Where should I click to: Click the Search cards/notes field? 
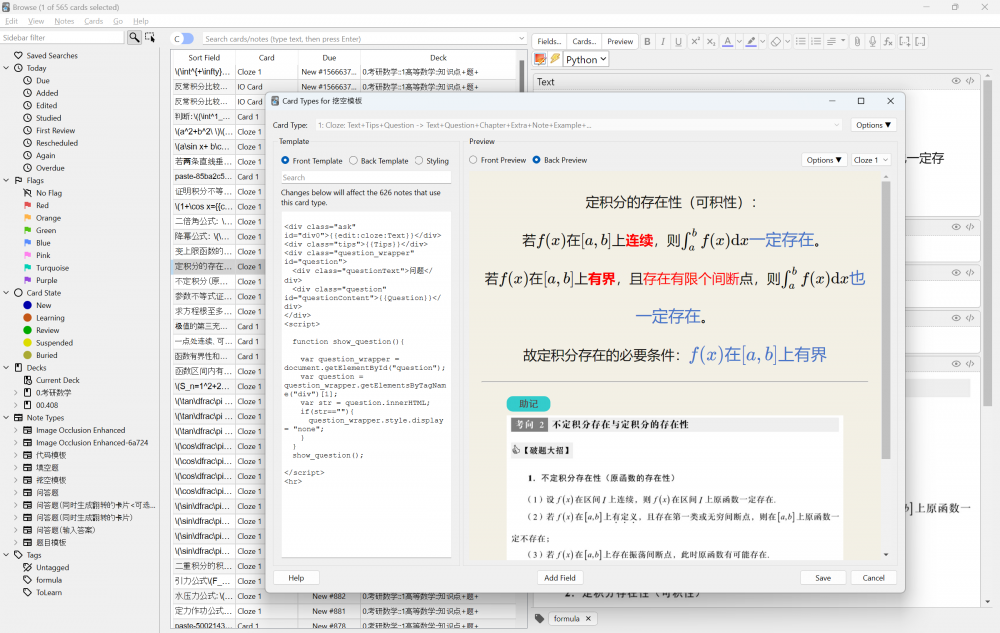click(x=365, y=39)
